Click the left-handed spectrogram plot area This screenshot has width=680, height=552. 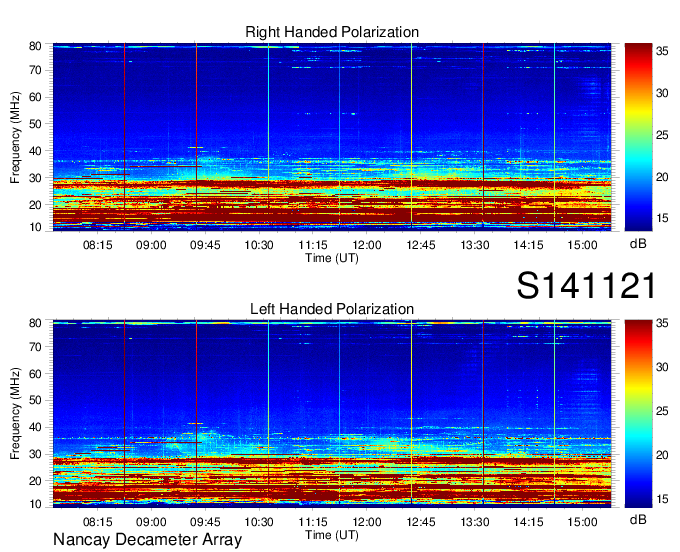pyautogui.click(x=332, y=414)
